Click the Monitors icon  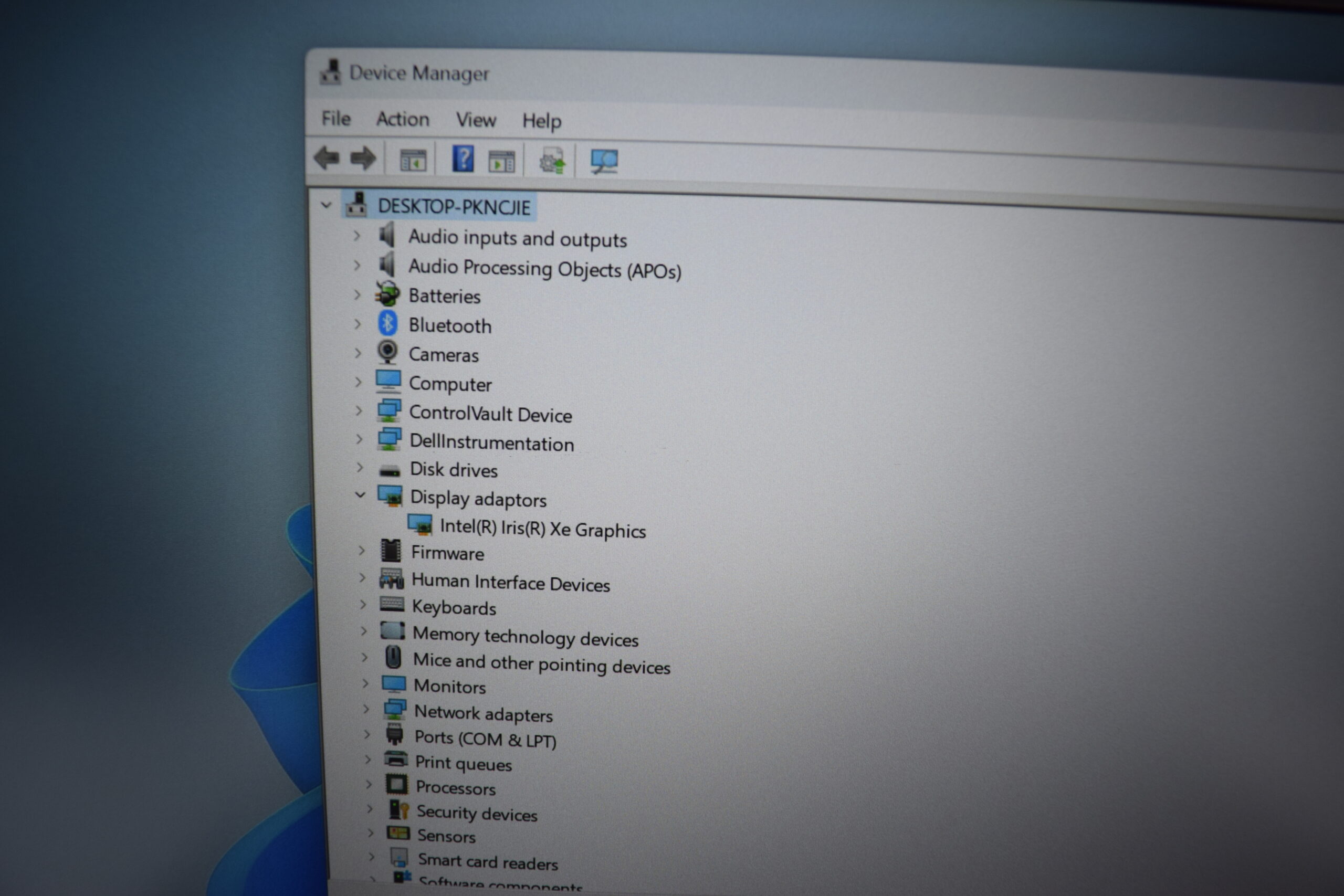(394, 684)
